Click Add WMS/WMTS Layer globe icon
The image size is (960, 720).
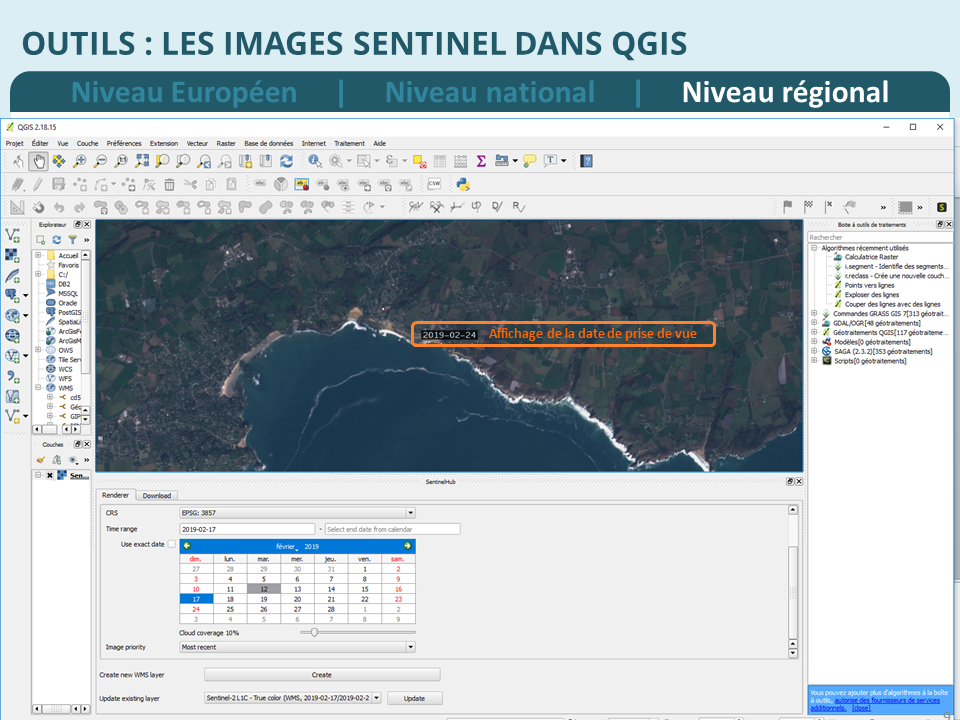point(12,336)
